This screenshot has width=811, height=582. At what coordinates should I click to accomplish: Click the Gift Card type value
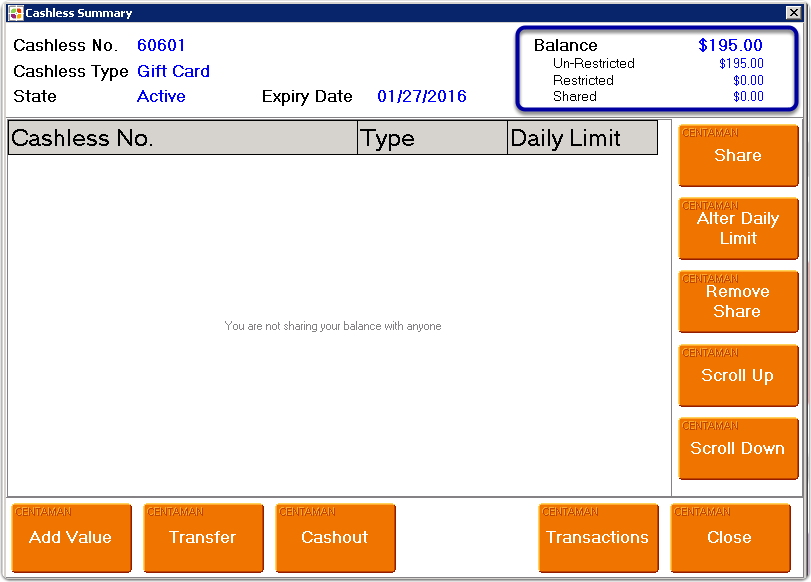point(173,72)
